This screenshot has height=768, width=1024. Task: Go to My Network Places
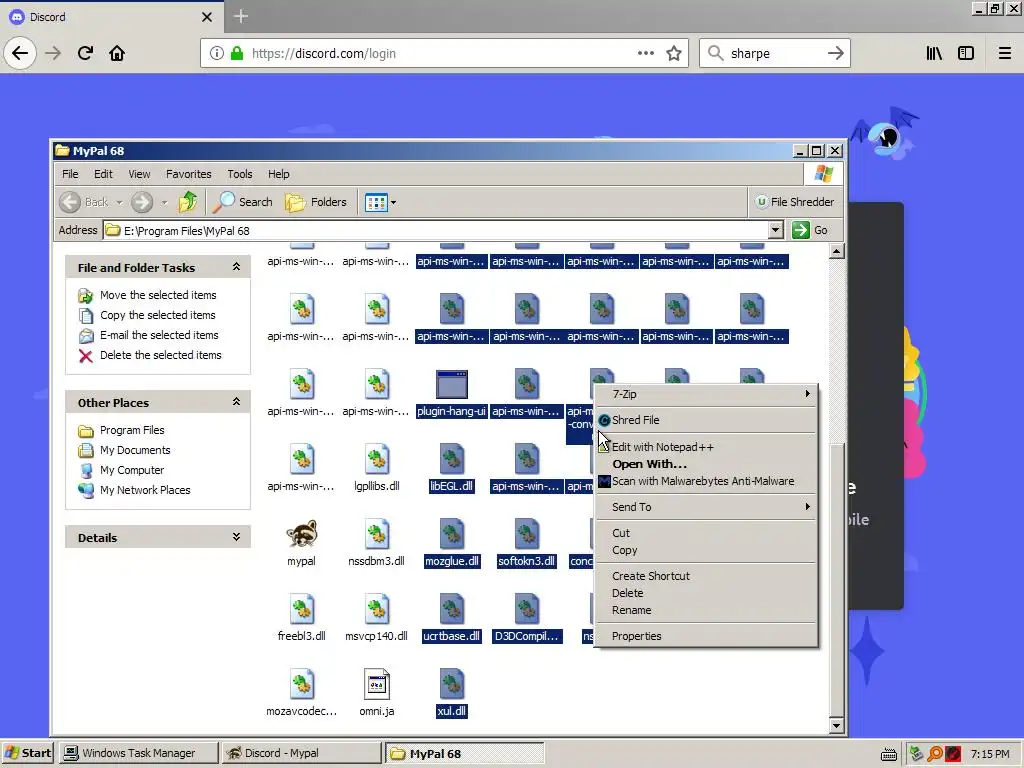[x=144, y=490]
